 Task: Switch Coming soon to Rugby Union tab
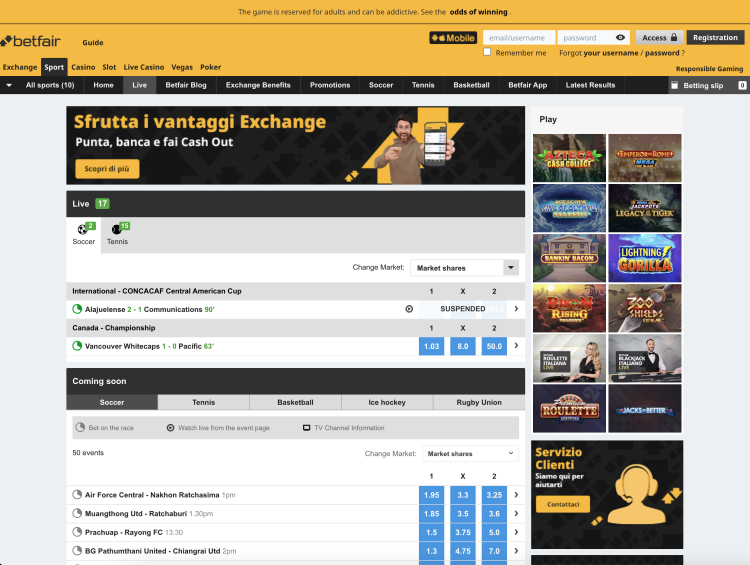click(479, 402)
